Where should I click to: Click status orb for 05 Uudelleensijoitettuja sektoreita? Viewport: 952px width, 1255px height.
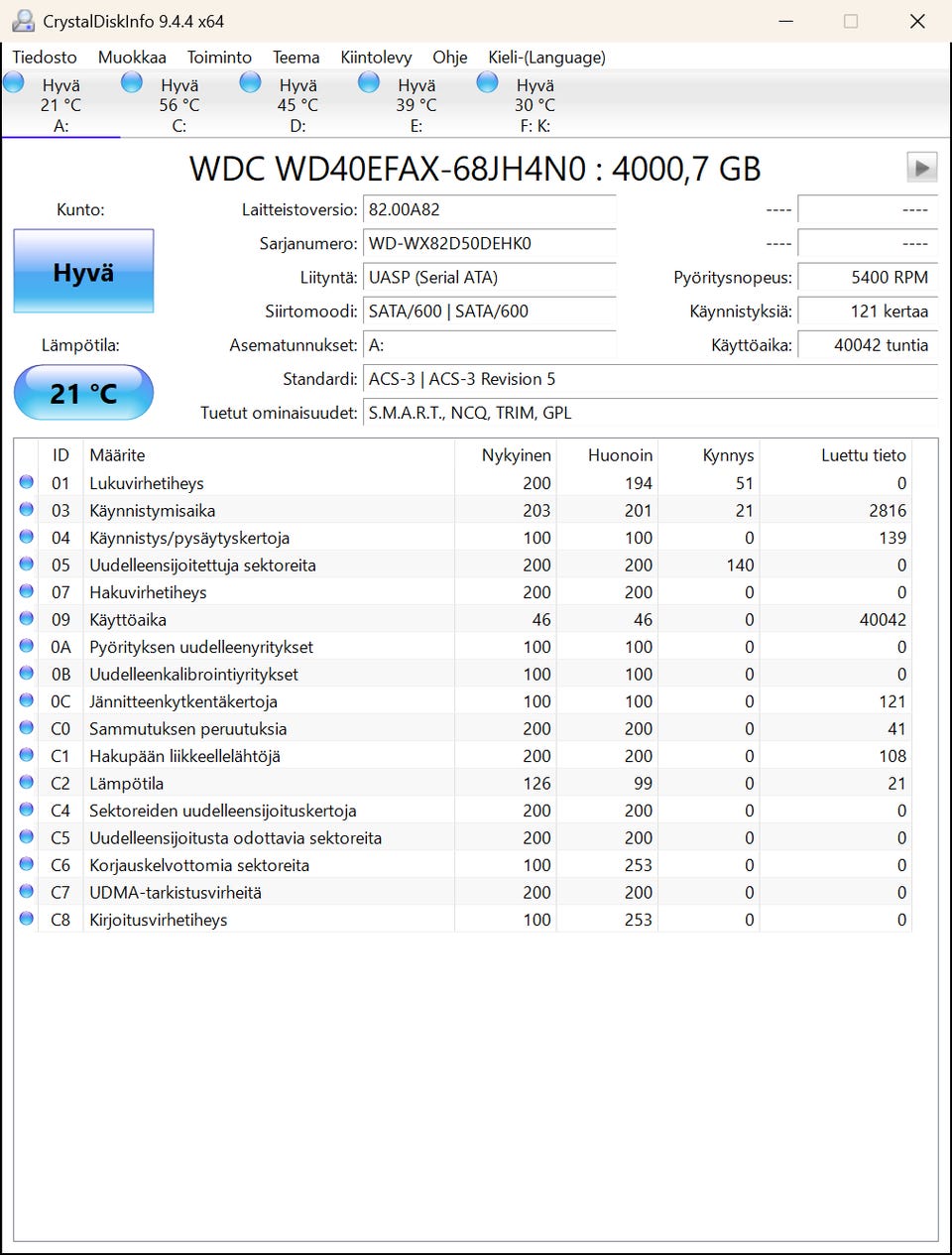click(27, 565)
